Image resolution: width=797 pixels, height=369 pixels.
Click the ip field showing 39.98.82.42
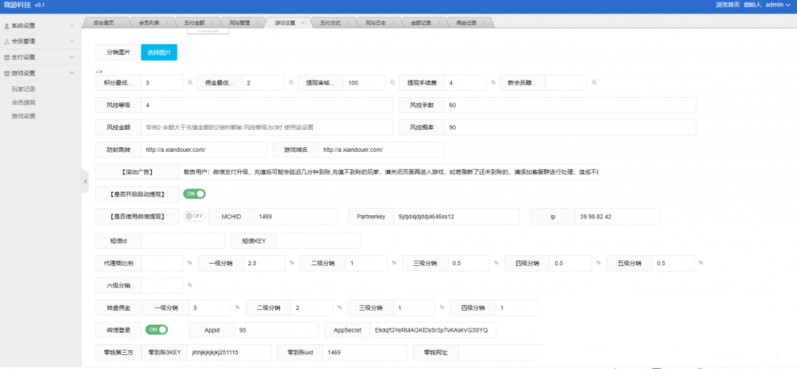click(x=618, y=216)
